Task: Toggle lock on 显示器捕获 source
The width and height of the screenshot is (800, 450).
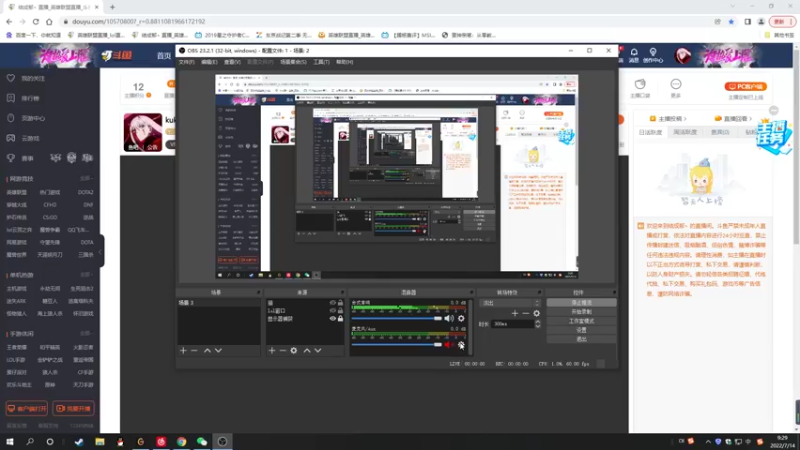Action: click(x=340, y=319)
